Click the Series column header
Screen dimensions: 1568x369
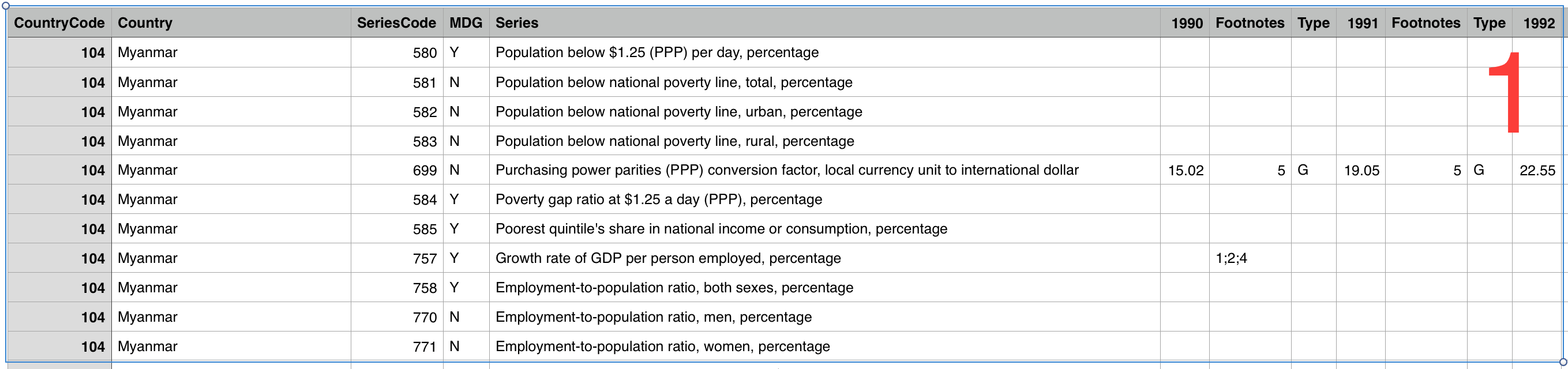click(517, 23)
